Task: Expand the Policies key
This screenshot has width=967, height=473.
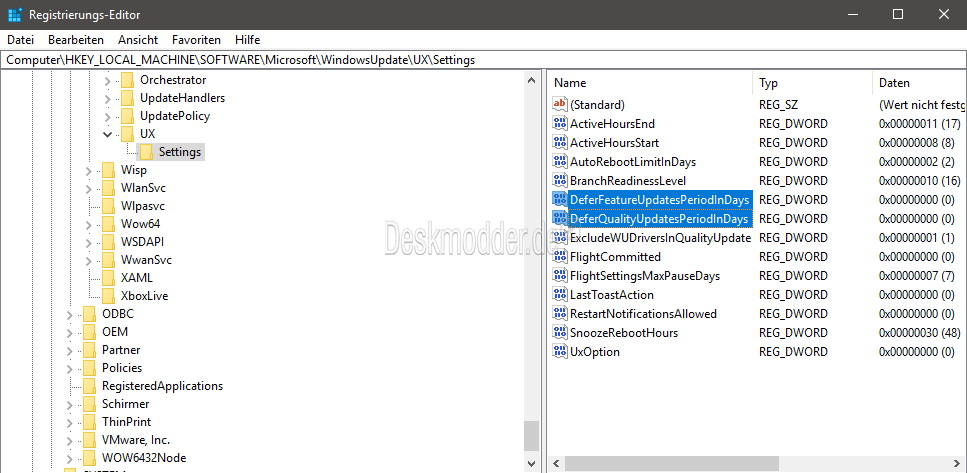Action: [x=70, y=369]
